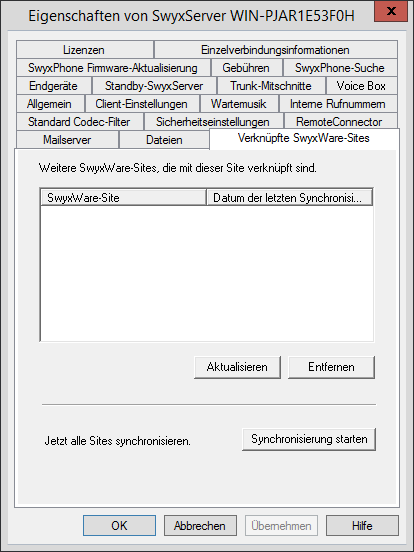Sort by SwyxWare-Site column header

tap(123, 197)
